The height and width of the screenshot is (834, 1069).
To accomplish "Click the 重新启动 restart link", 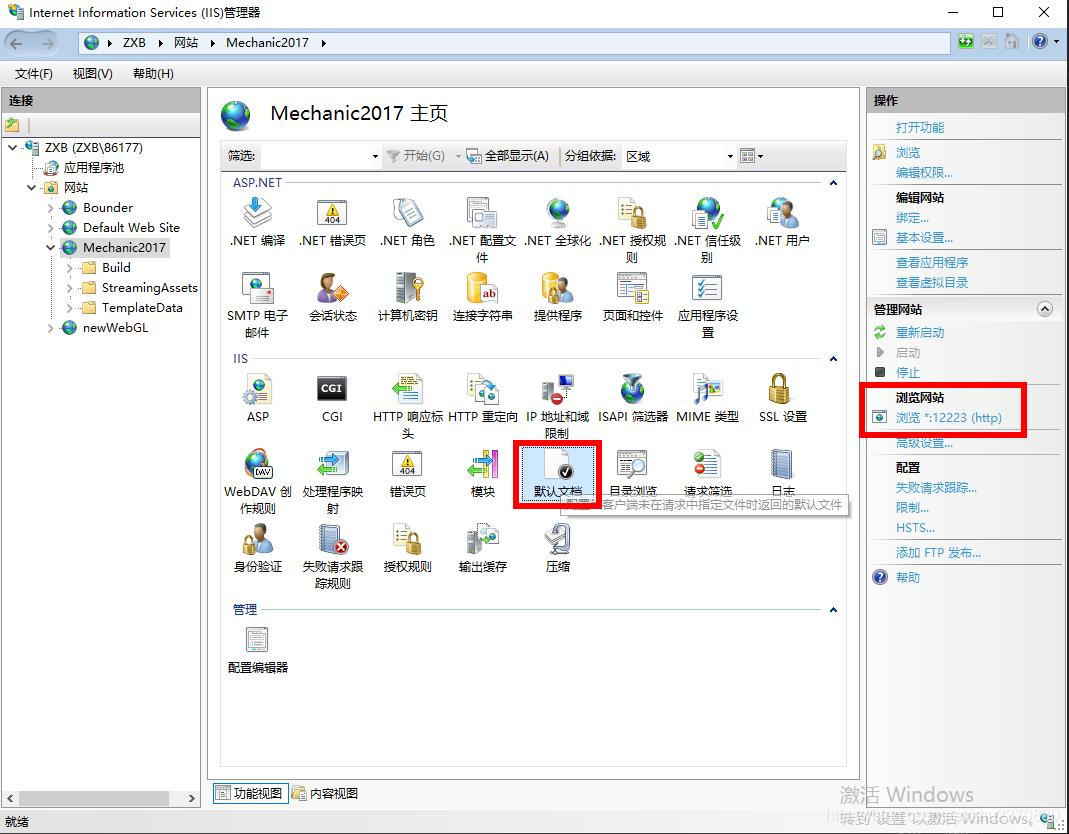I will 920,333.
